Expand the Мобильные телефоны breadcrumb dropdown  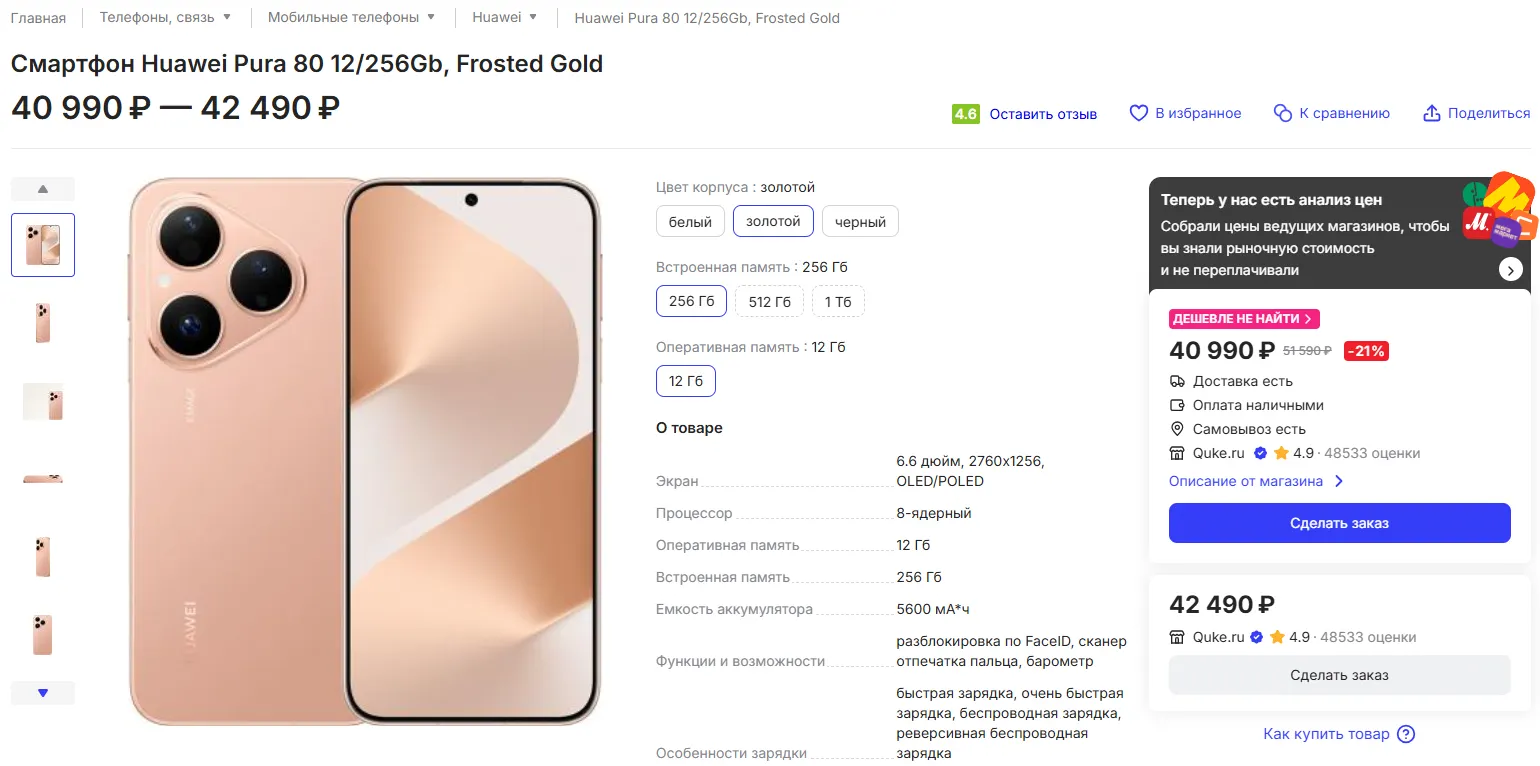point(431,17)
